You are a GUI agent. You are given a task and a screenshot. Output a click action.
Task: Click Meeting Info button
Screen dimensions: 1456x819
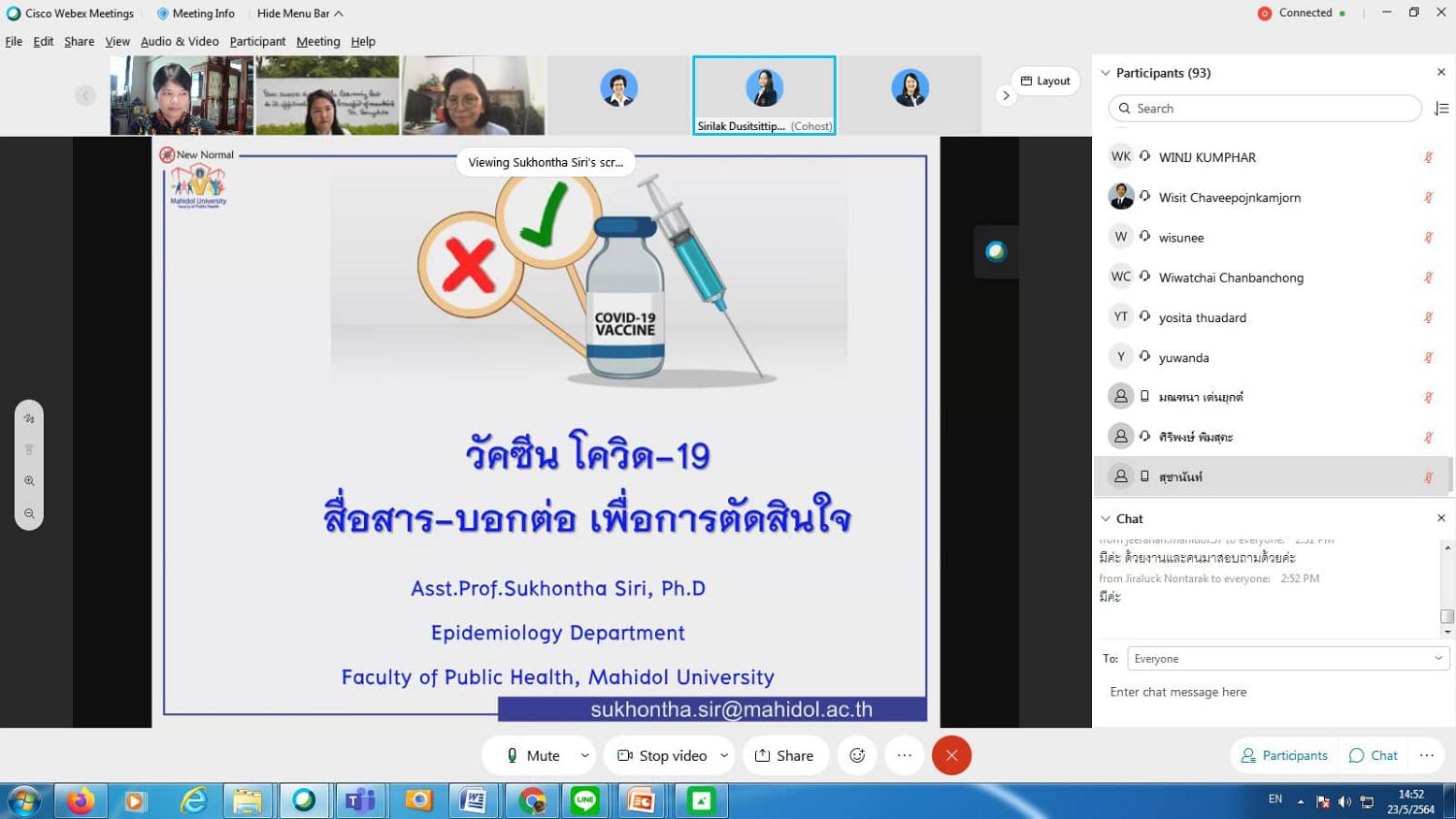click(196, 14)
